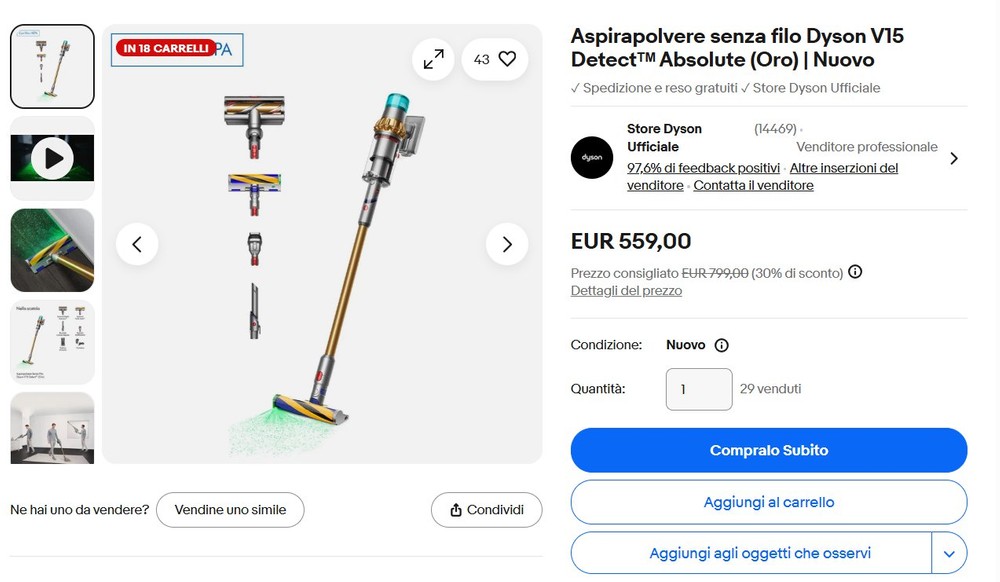
Task: Open Dettagli del prezzo link
Action: (626, 291)
